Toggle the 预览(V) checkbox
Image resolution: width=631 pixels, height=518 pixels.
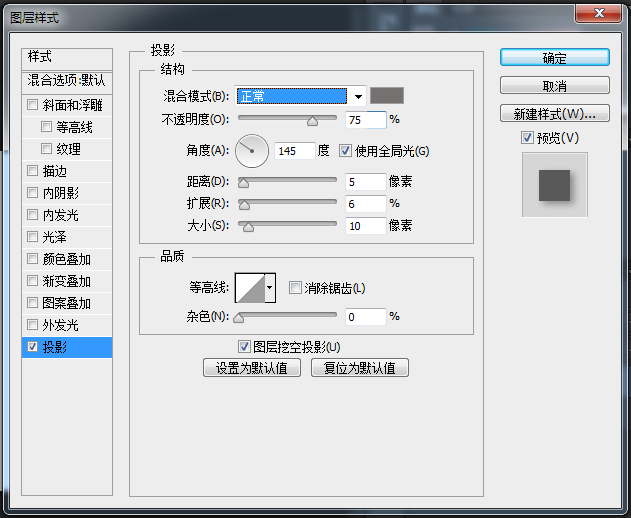pos(527,138)
